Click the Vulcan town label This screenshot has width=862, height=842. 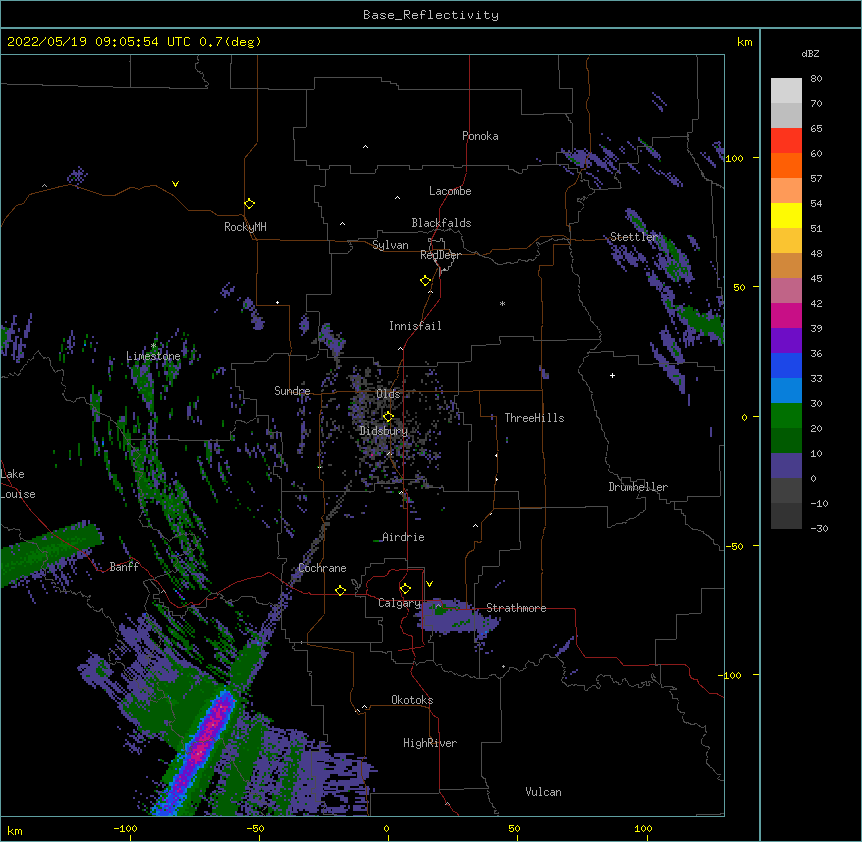tap(543, 792)
